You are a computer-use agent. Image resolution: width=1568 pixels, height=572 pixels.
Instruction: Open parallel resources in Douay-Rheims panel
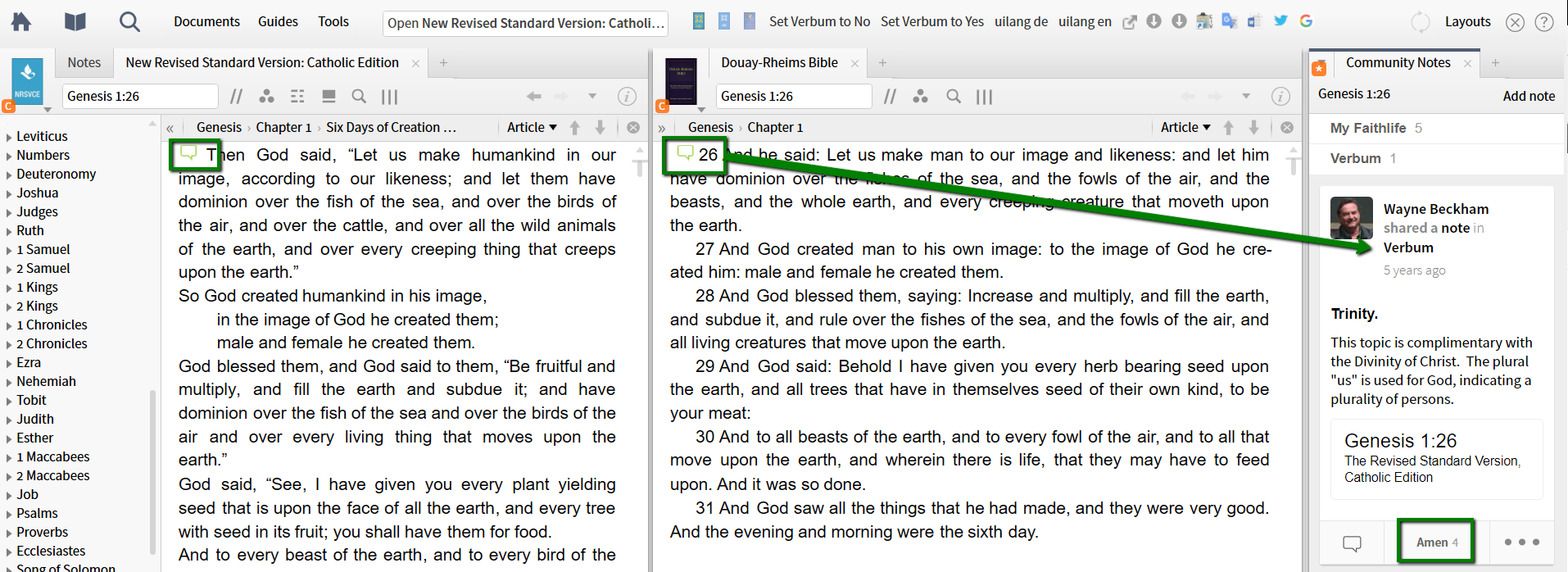pyautogui.click(x=890, y=97)
